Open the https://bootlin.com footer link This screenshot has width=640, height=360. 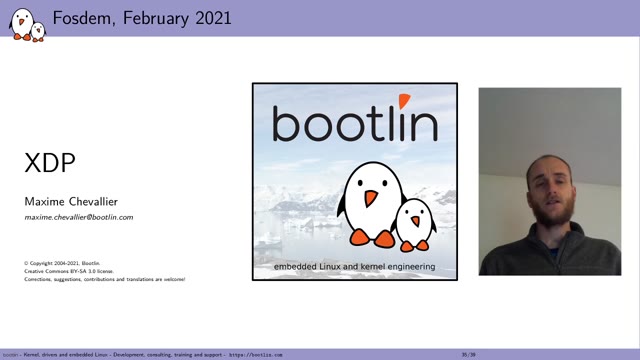click(256, 355)
